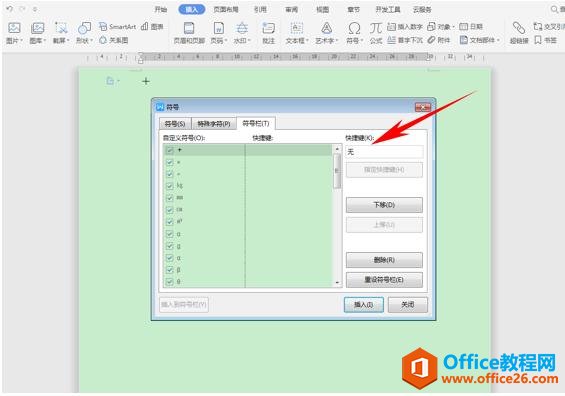Toggle checkbox for the cm symbol row

169,210
